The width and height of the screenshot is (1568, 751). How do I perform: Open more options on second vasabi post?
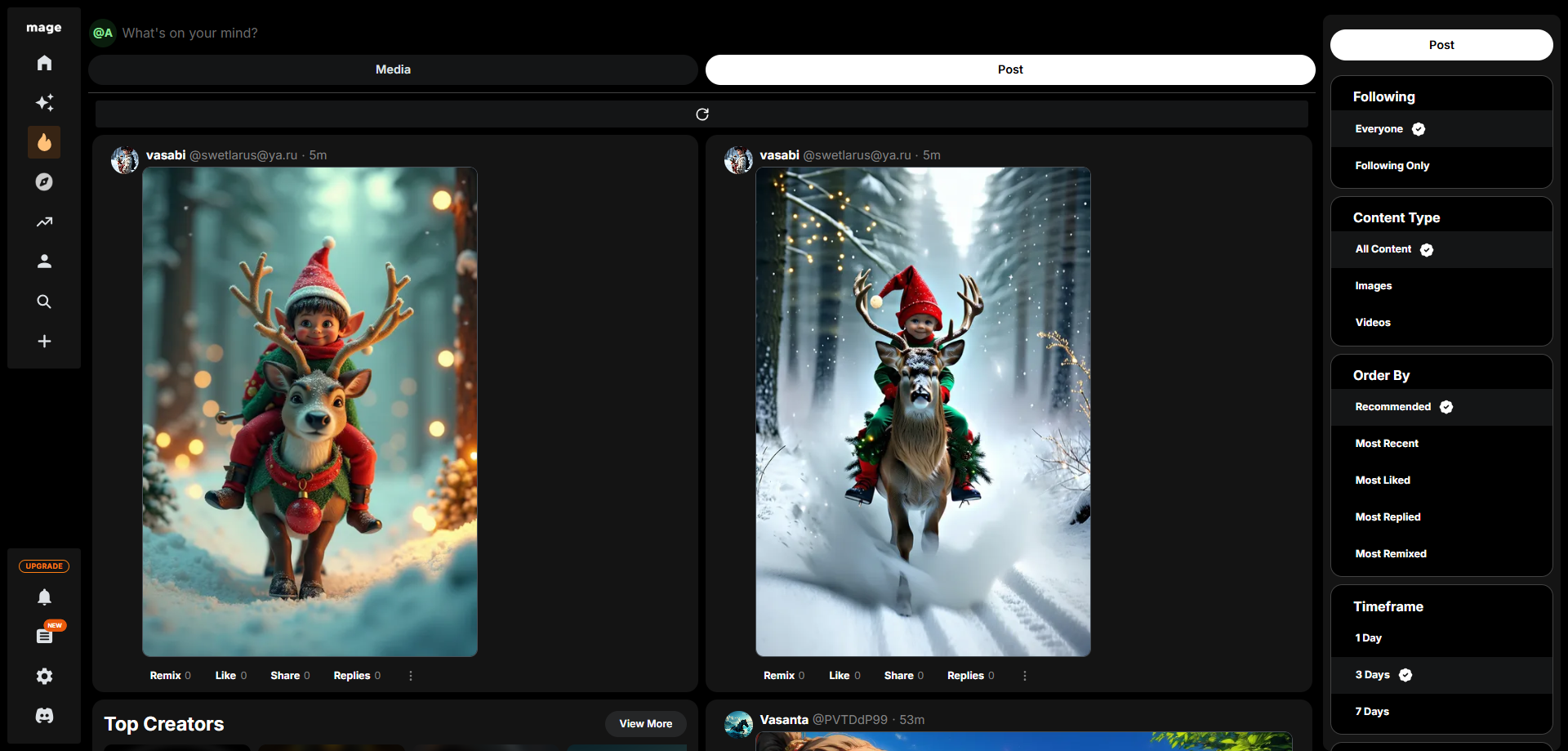[x=1024, y=676]
